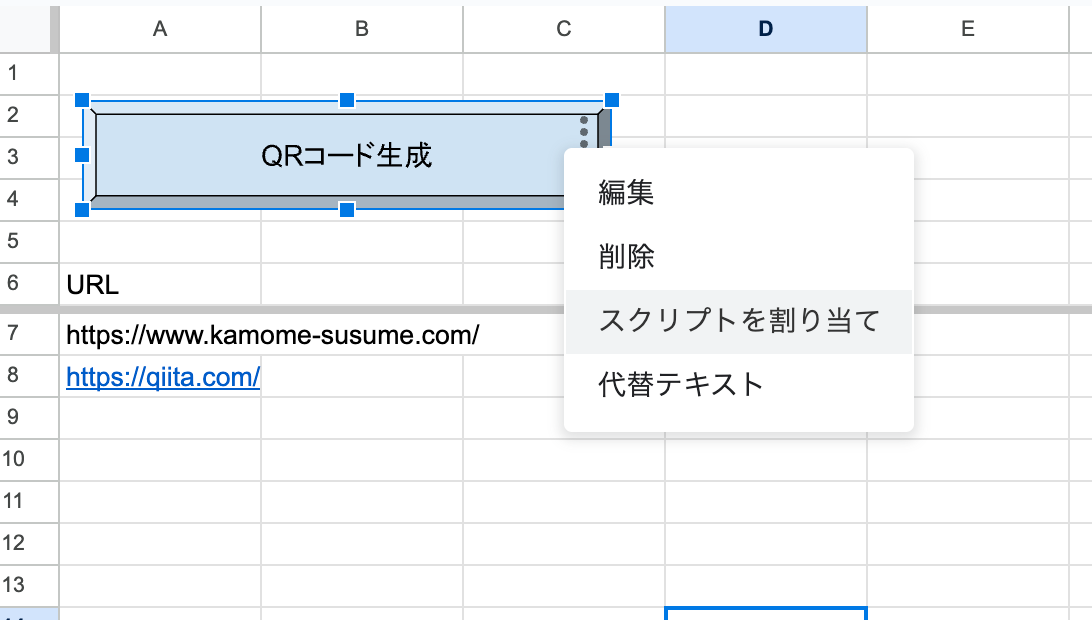Select row 13 header

[28, 586]
